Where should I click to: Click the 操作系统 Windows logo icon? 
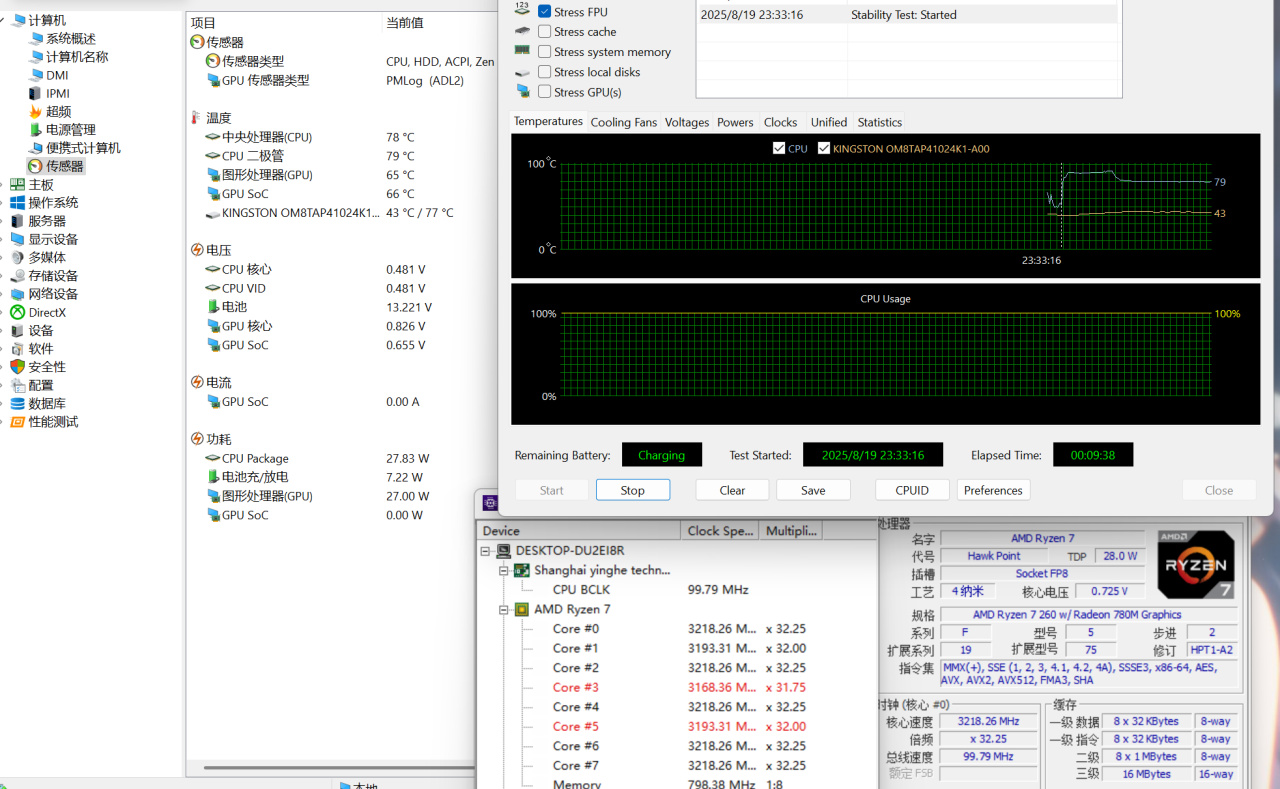(18, 203)
